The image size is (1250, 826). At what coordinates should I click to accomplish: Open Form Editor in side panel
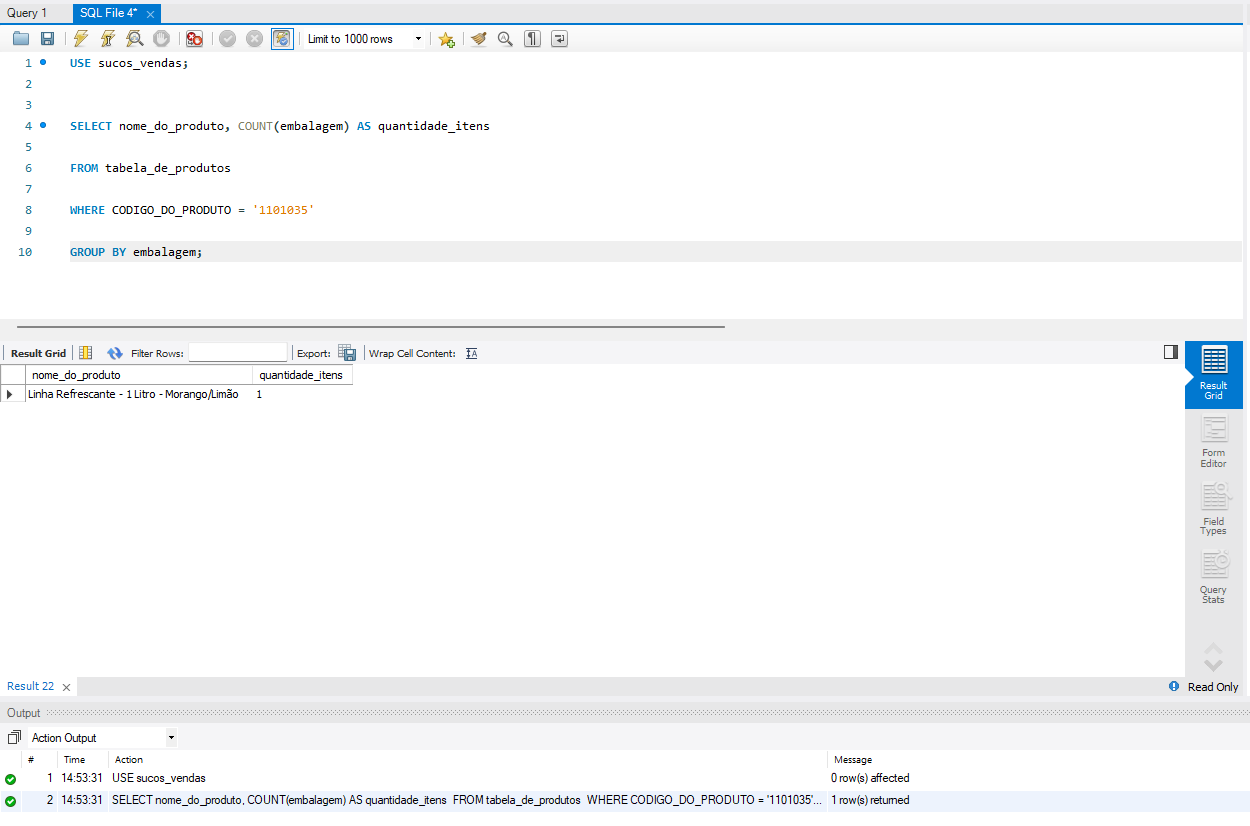pos(1214,442)
